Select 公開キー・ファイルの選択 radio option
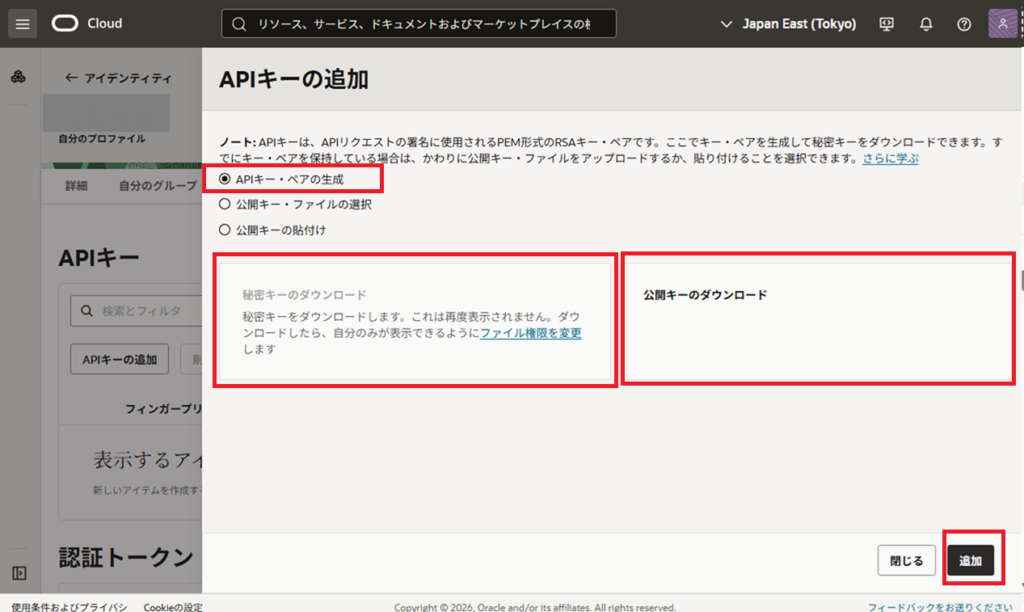The image size is (1024, 612). 225,204
